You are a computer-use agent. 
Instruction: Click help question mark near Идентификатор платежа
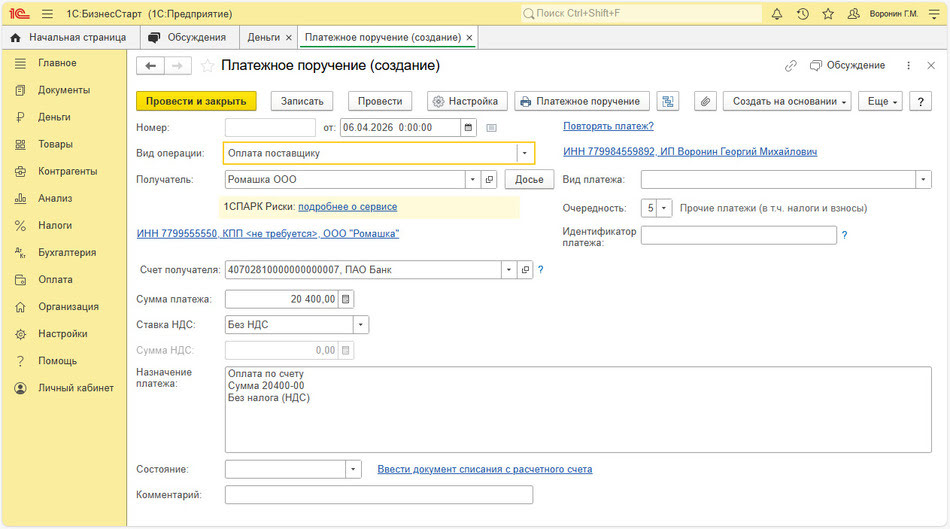click(x=845, y=235)
